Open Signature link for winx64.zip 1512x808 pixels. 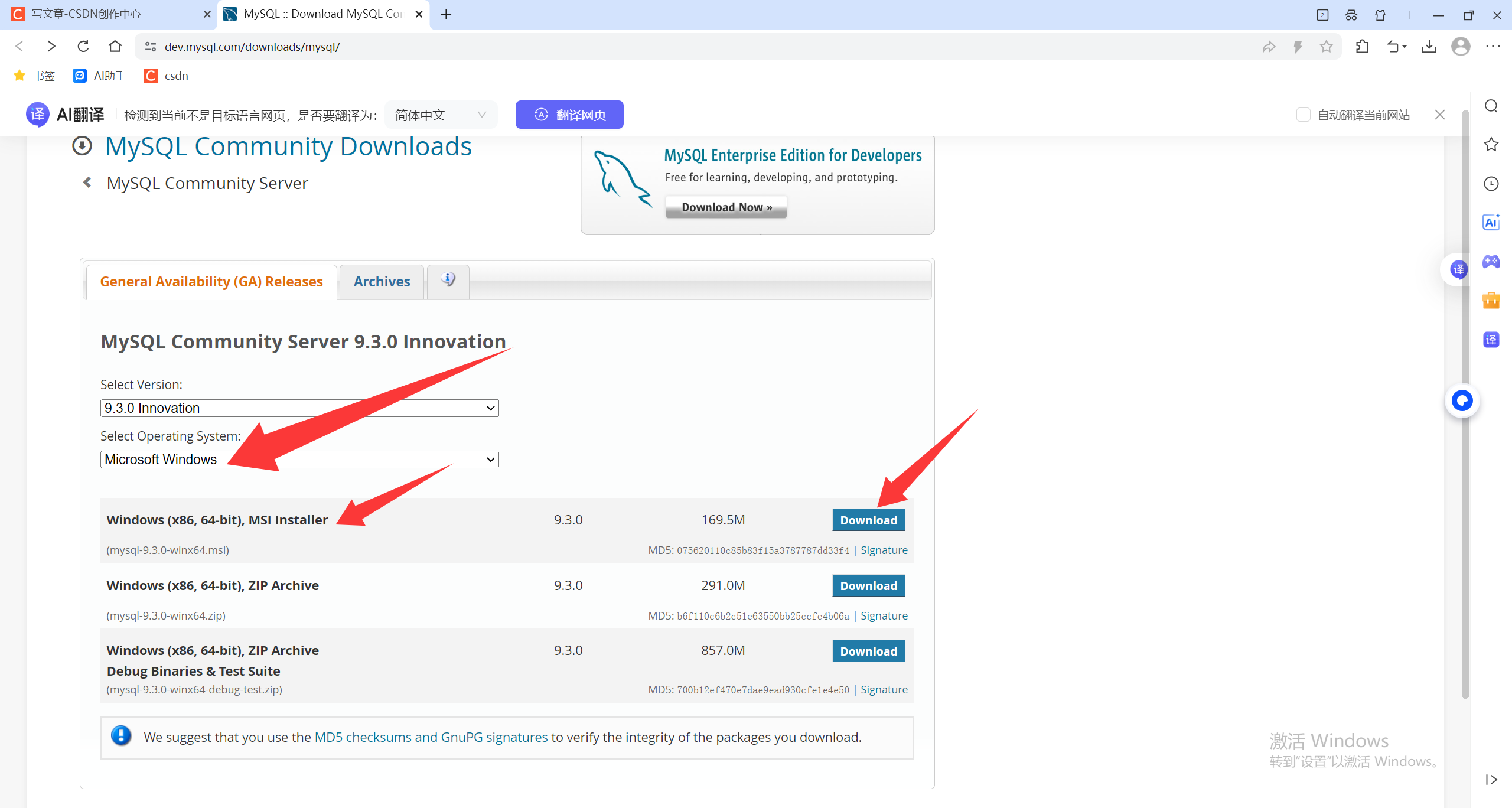pos(884,615)
